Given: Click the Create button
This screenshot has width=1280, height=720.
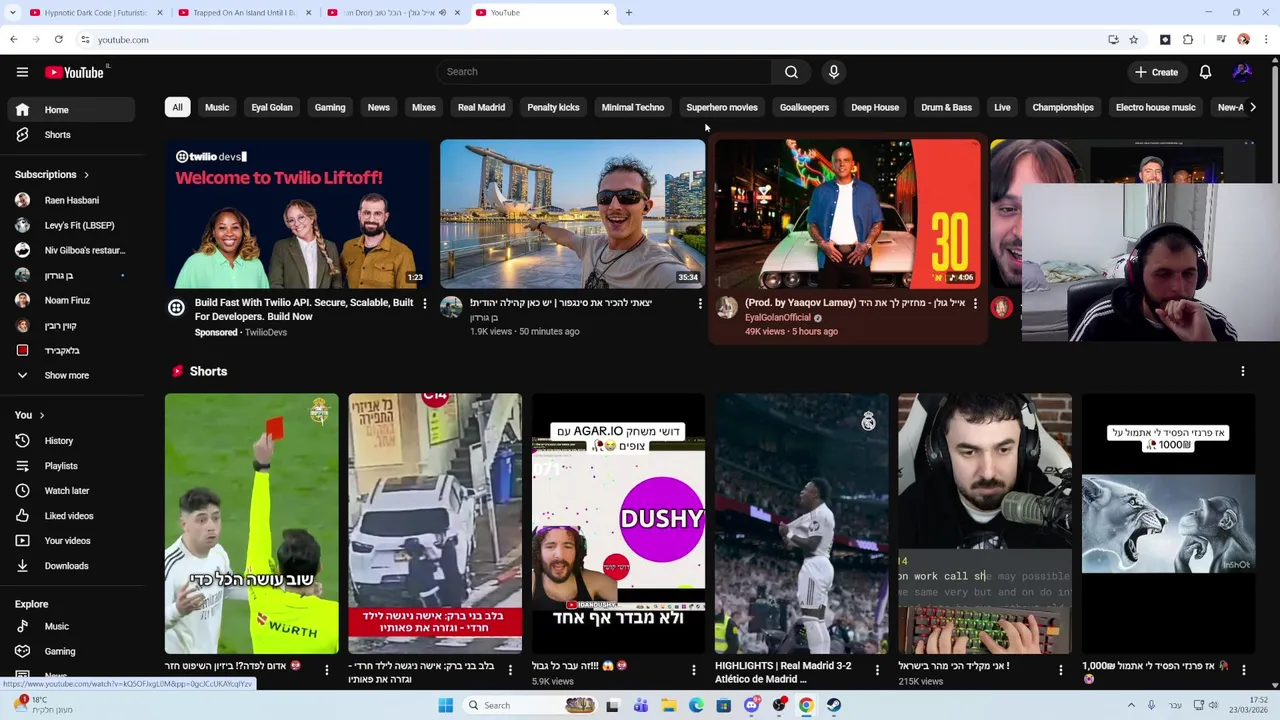Looking at the screenshot, I should 1156,72.
